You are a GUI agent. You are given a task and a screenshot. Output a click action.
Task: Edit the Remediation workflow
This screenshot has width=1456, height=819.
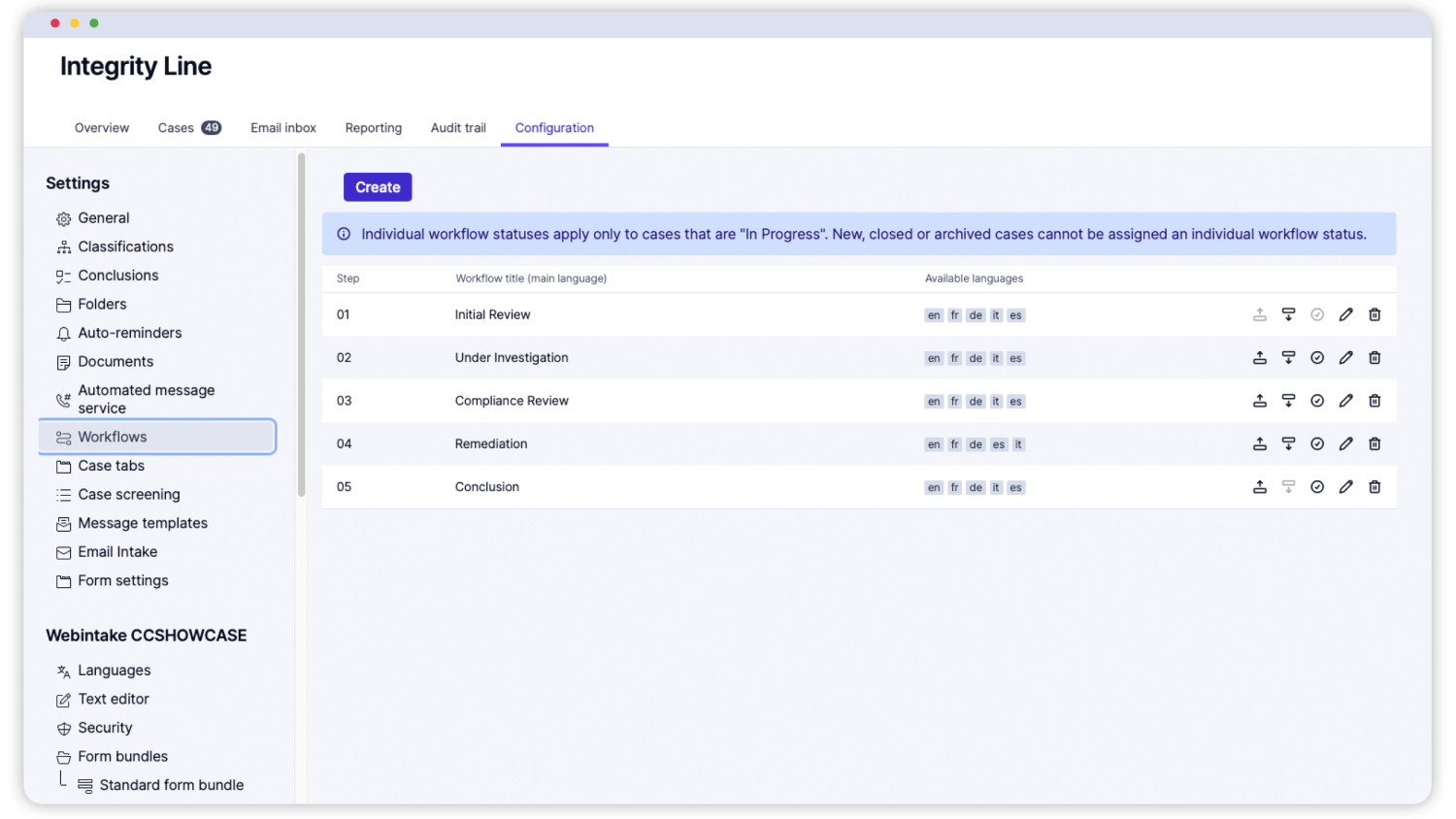[1345, 443]
